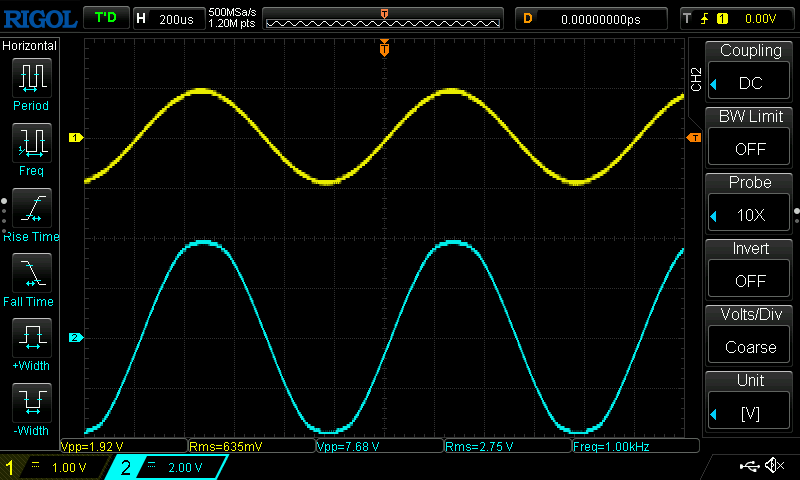This screenshot has height=480, width=800.
Task: Click the Coupling arrow indicator
Action: (714, 84)
